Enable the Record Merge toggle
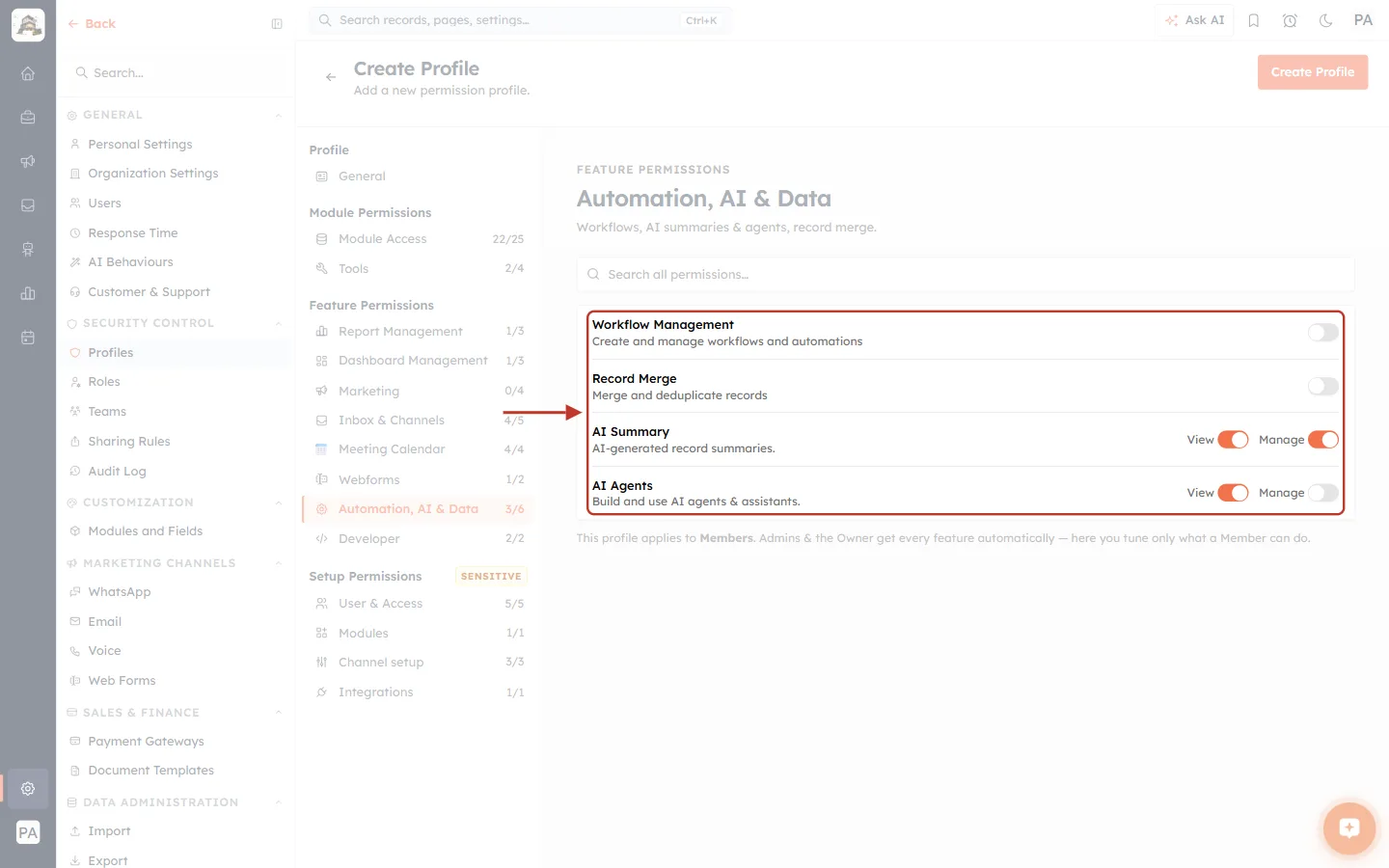This screenshot has height=868, width=1389. coord(1322,386)
